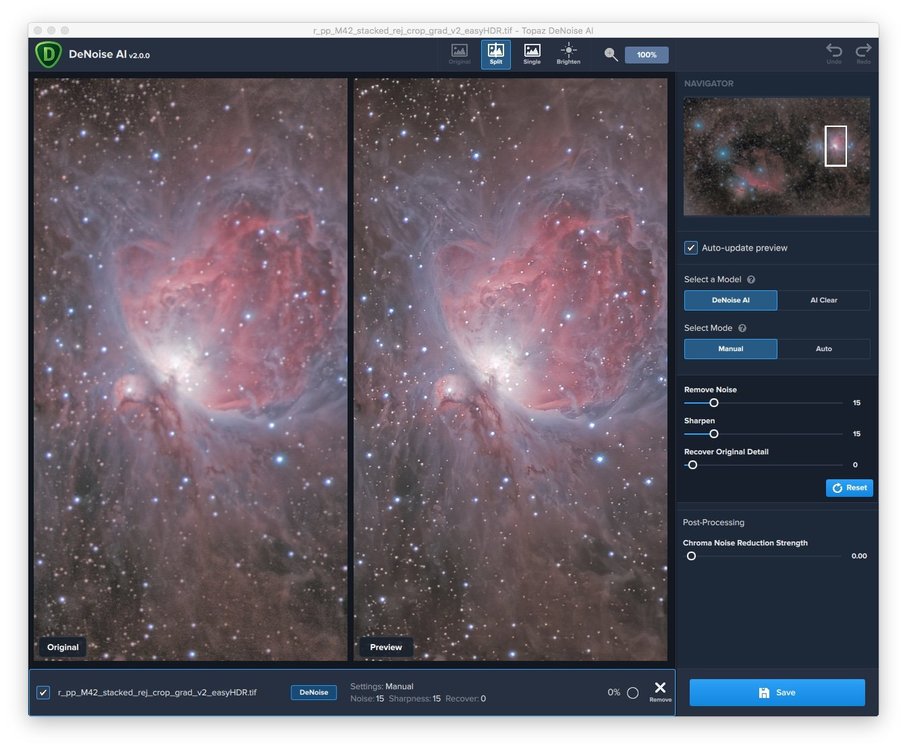Click the Post-Processing heading

[713, 522]
